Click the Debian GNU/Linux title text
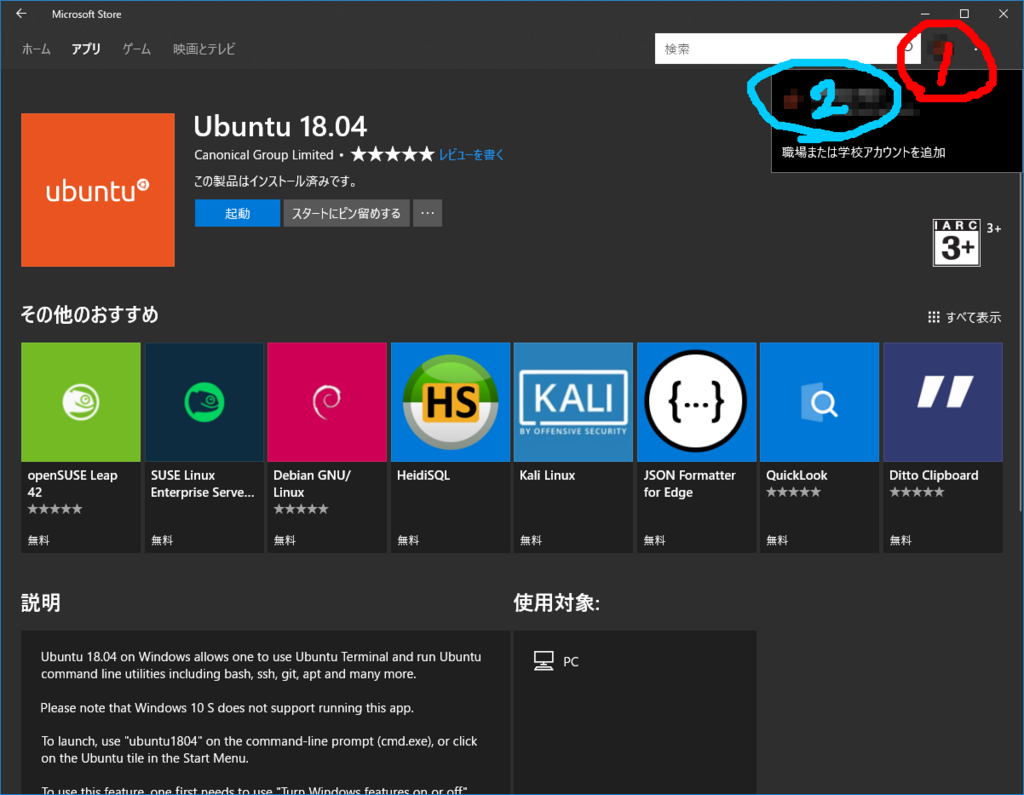This screenshot has height=795, width=1024. [x=312, y=484]
